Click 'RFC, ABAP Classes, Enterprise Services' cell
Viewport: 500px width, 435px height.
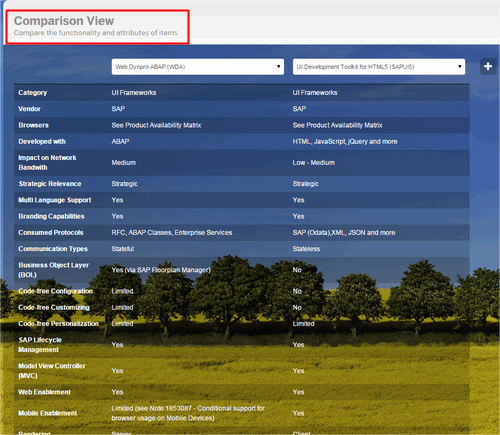(172, 233)
